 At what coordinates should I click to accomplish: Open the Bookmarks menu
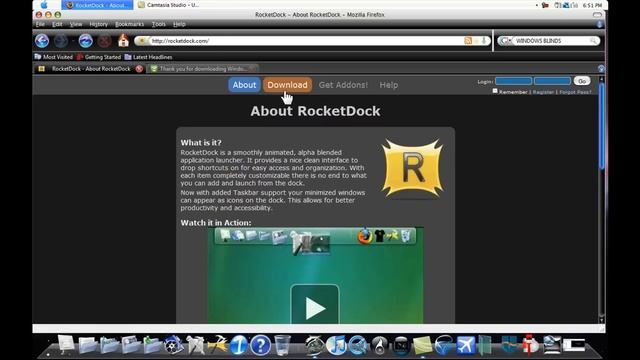129,24
